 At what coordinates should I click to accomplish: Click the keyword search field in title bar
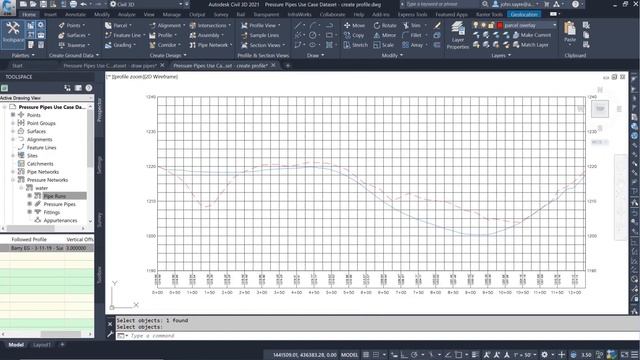(x=439, y=4)
